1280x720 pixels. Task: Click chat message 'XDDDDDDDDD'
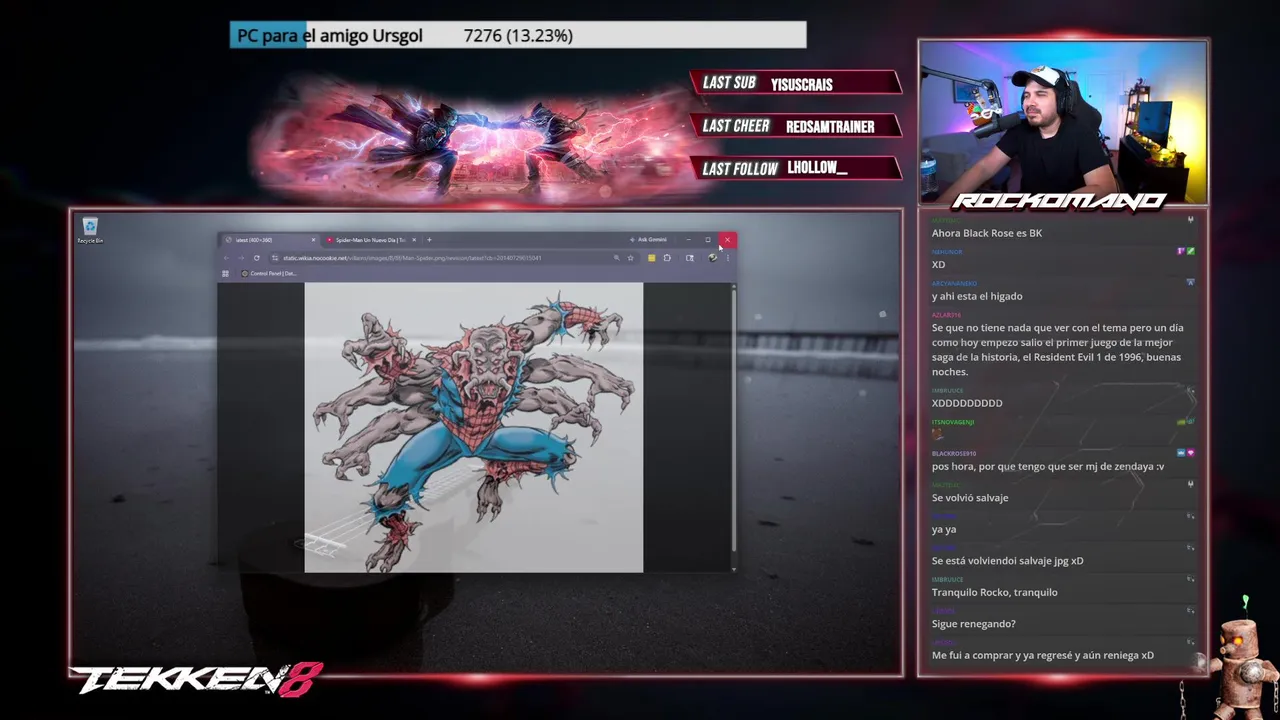click(967, 403)
